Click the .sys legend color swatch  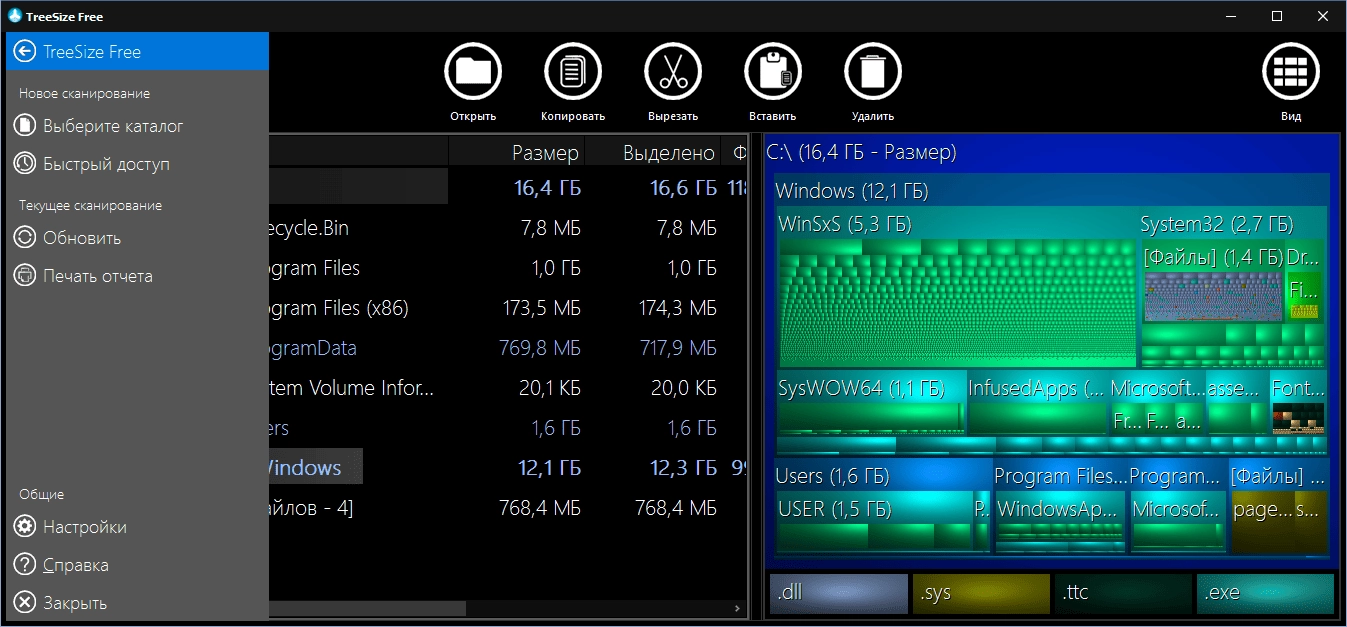981,593
